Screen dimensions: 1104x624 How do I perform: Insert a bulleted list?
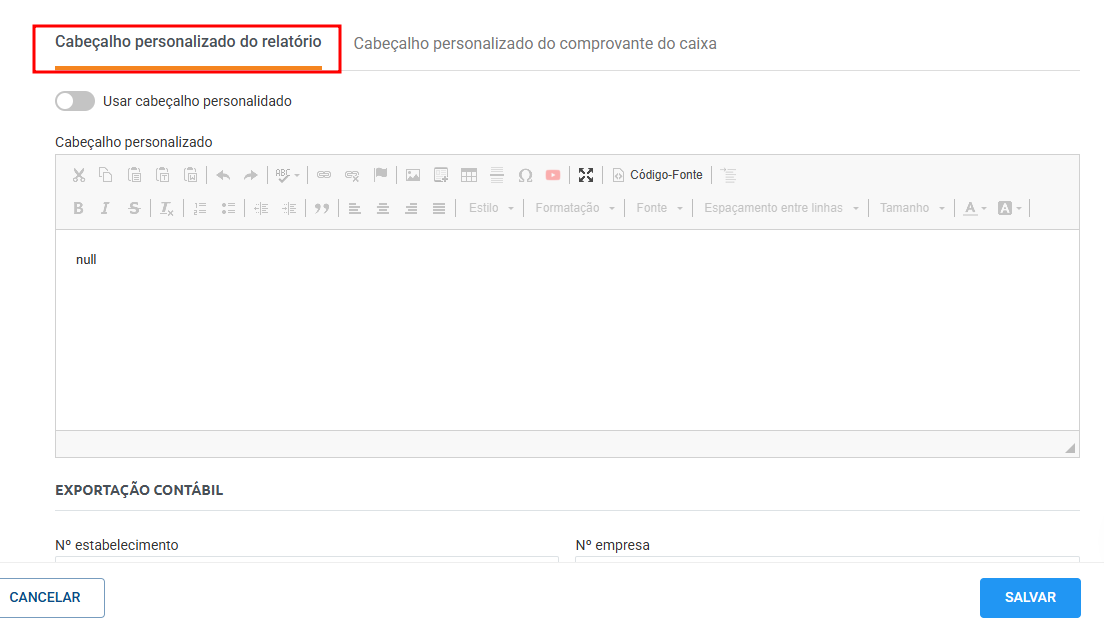(228, 208)
